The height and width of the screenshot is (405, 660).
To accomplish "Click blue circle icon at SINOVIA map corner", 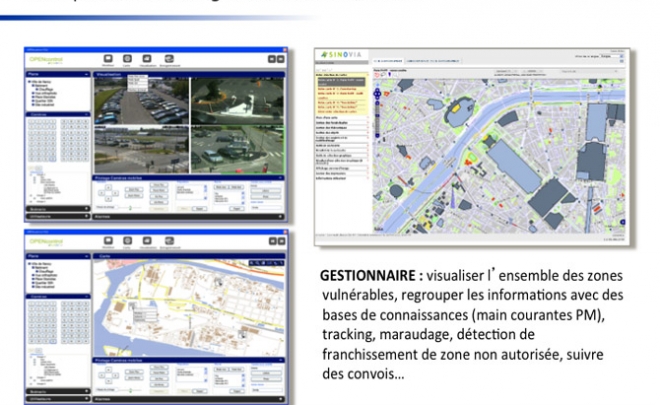I will coord(623,222).
